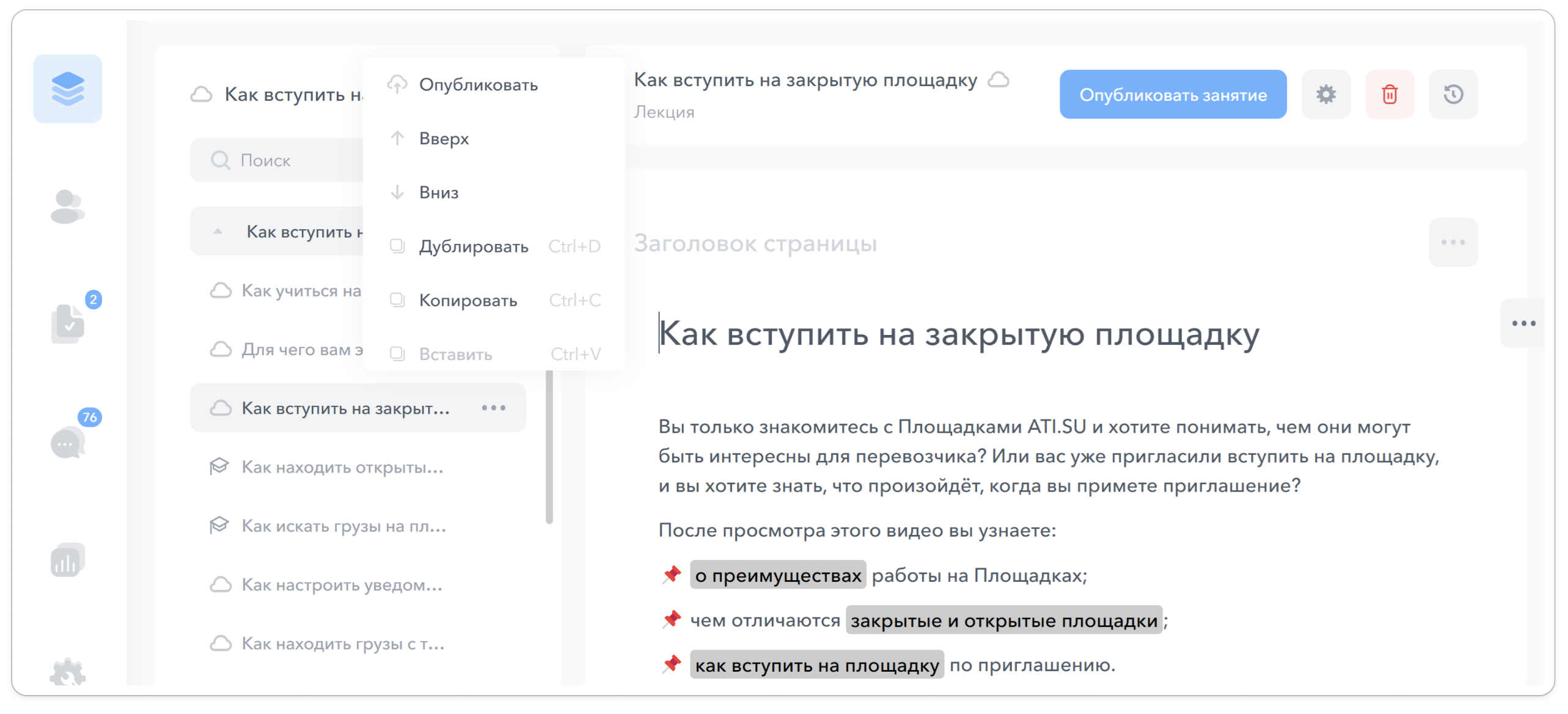The image size is (1568, 714).
Task: Click the "Опубликовать занятие" button
Action: tap(1172, 95)
